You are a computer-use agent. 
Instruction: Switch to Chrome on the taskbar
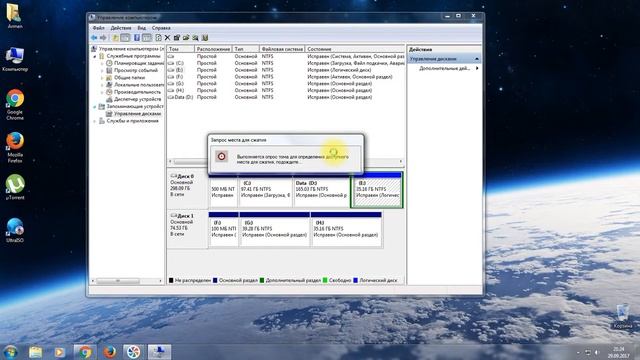pyautogui.click(x=85, y=352)
